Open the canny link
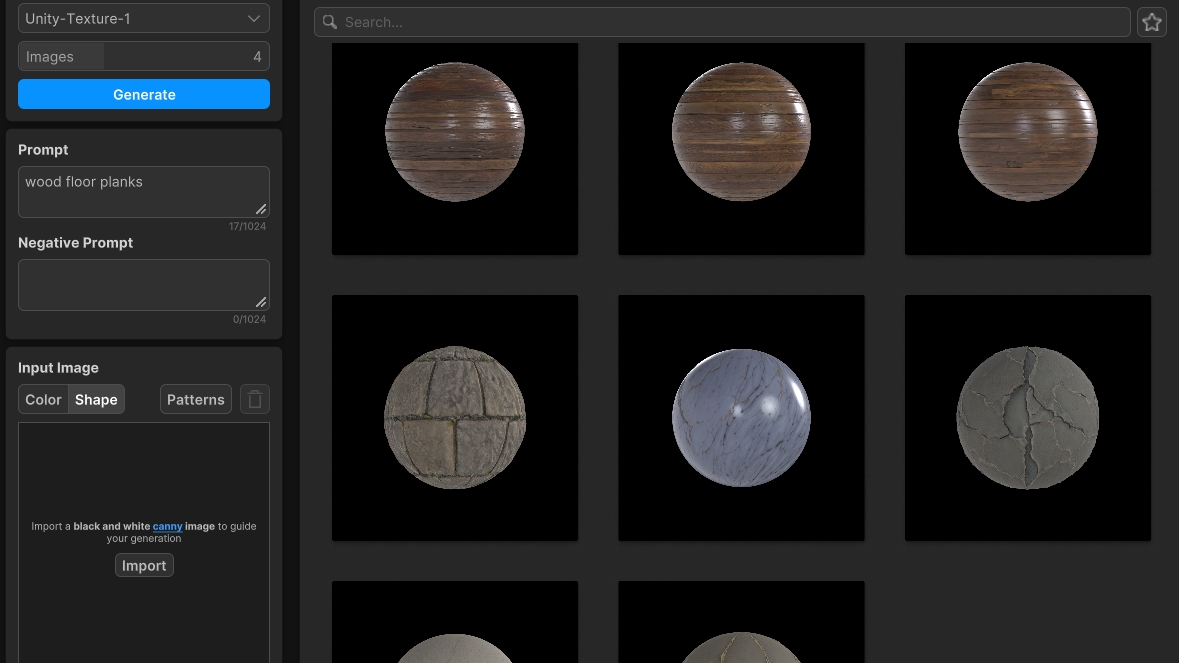The image size is (1179, 663). [x=168, y=526]
